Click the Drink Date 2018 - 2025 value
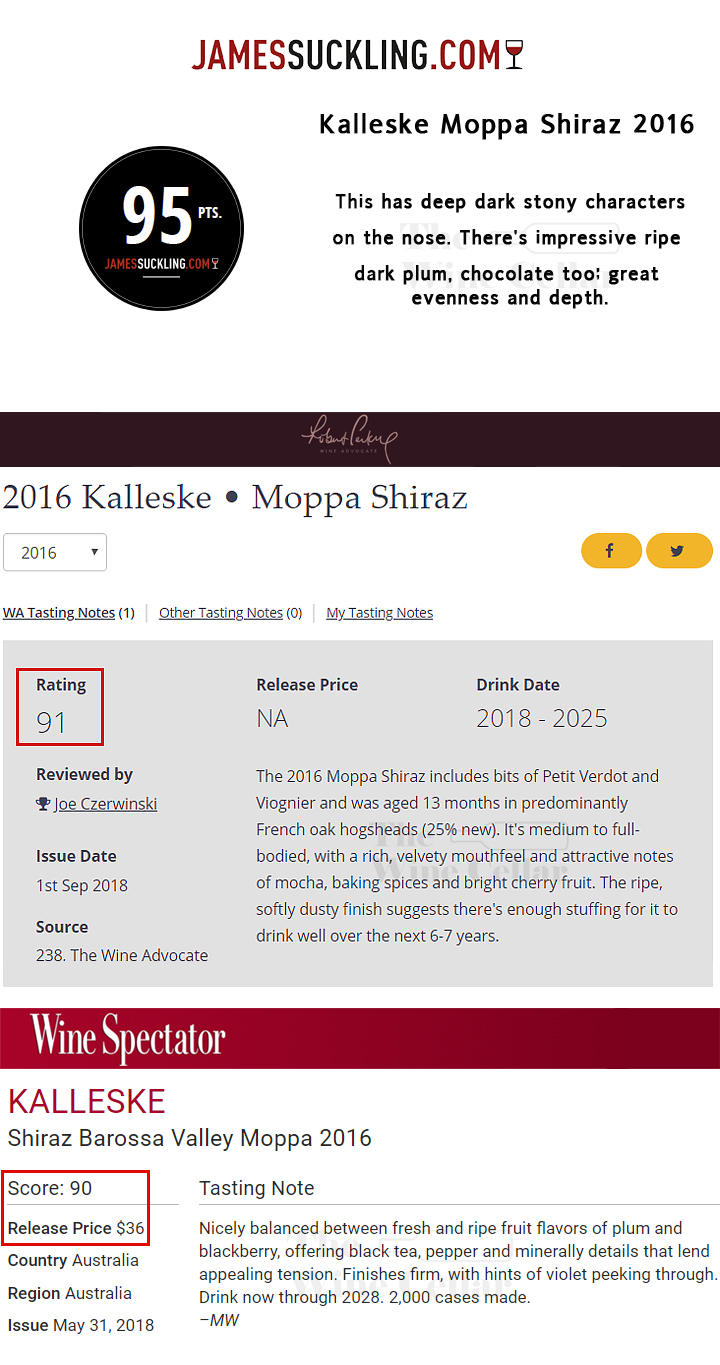Image resolution: width=720 pixels, height=1365 pixels. 542,718
